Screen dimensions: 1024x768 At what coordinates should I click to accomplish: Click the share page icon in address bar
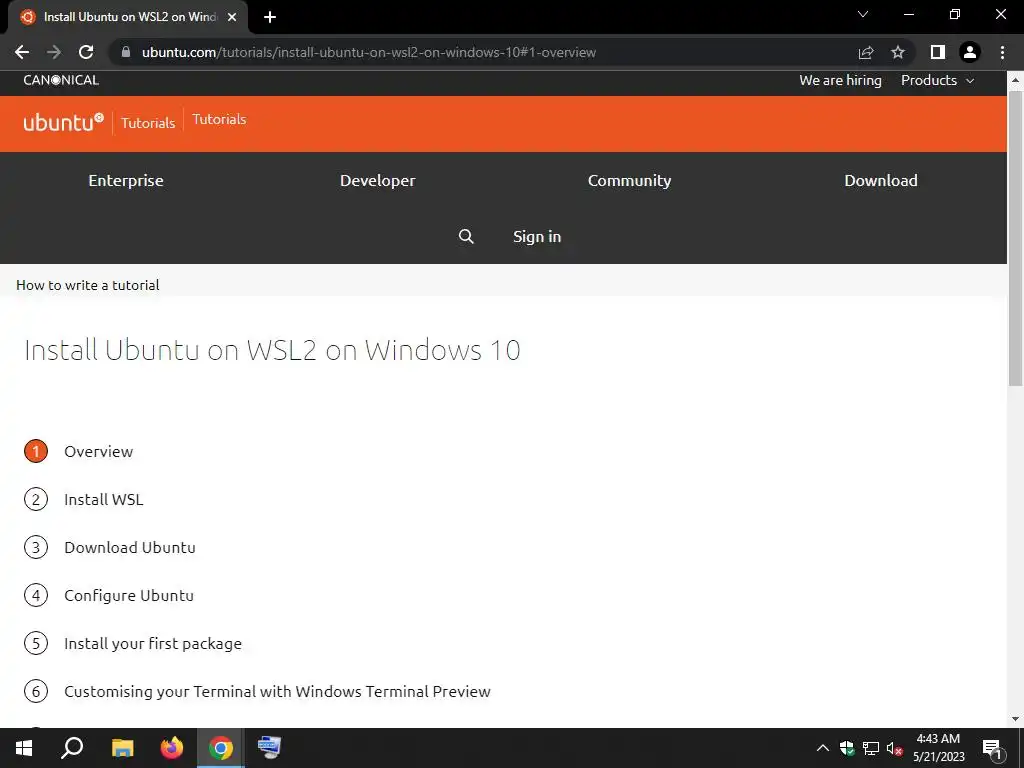(x=866, y=52)
